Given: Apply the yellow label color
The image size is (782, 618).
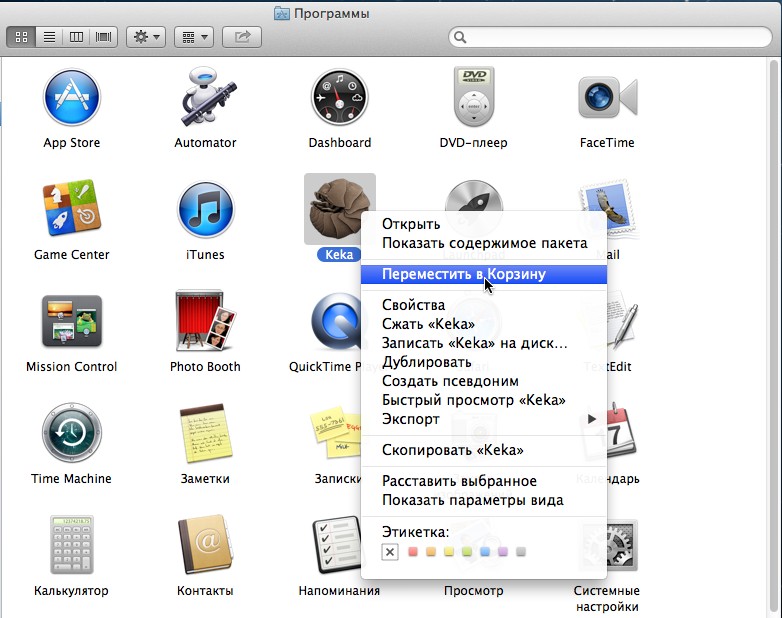Looking at the screenshot, I should [x=449, y=552].
